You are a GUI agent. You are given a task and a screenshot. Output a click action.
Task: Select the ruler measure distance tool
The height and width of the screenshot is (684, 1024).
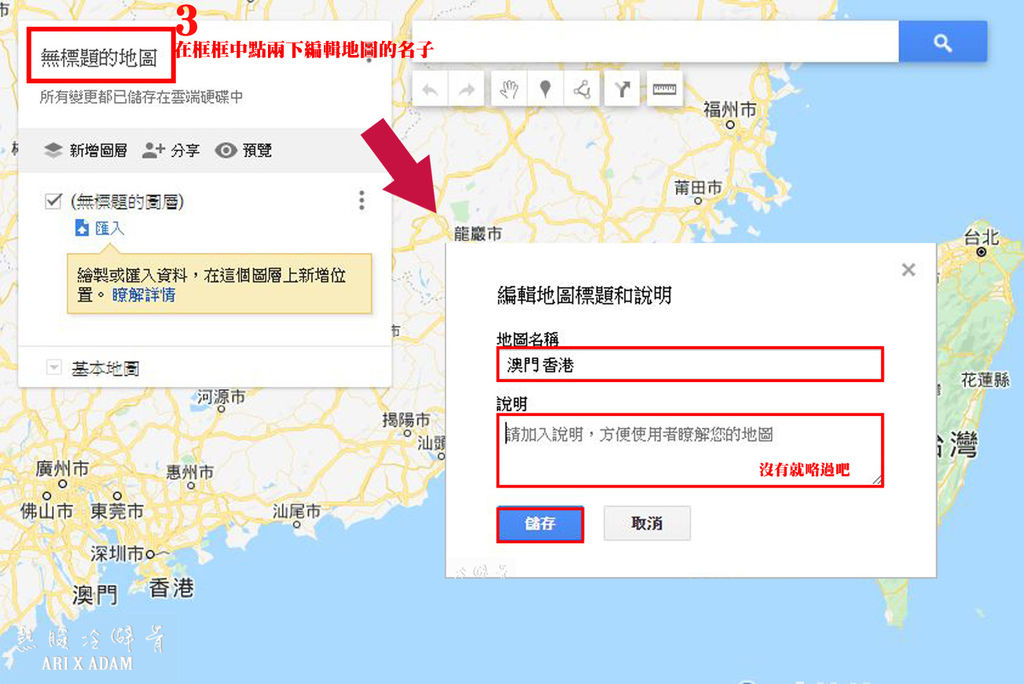pyautogui.click(x=665, y=89)
